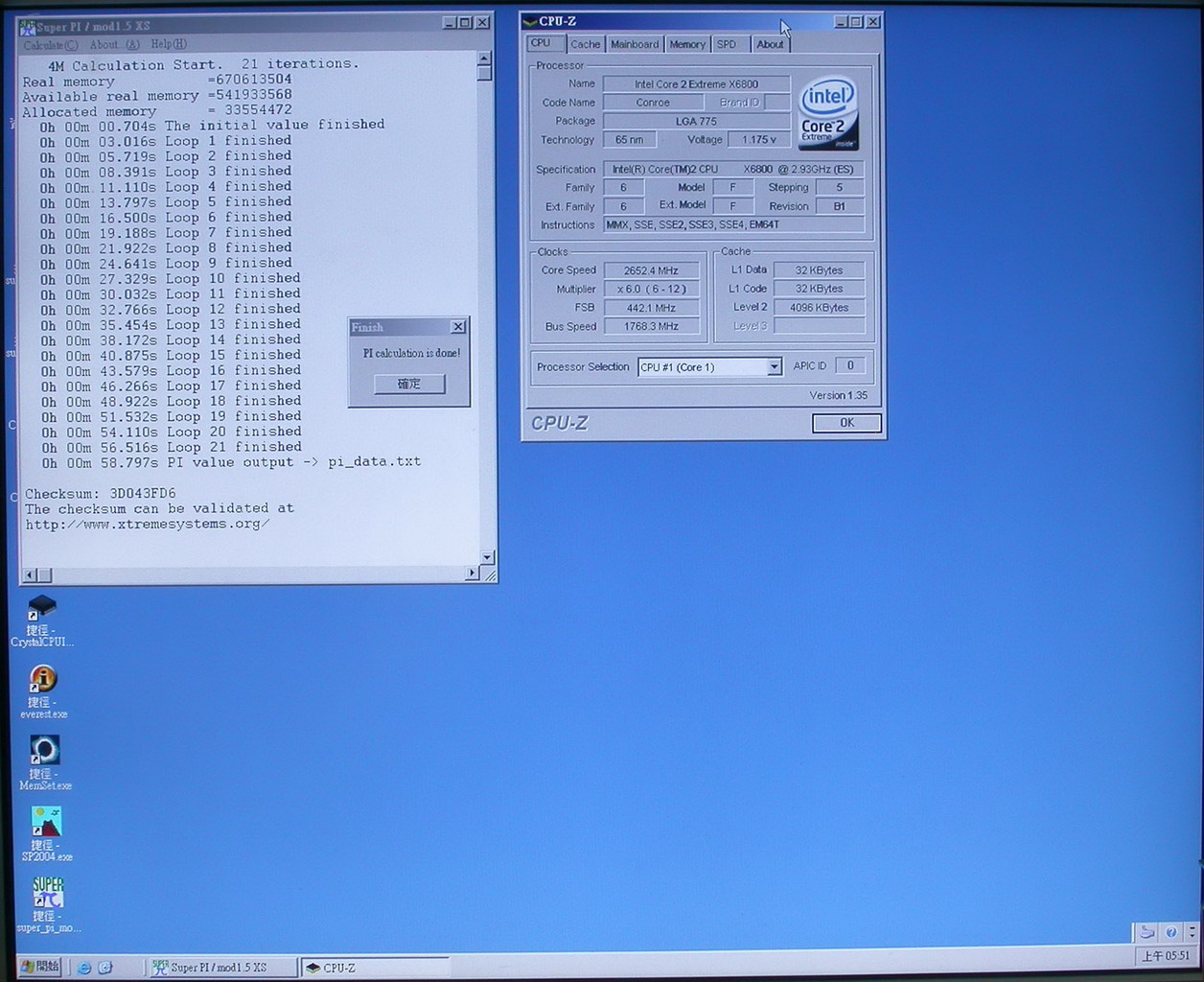Minimize the CPU-Z window
This screenshot has width=1204, height=982.
[x=840, y=21]
